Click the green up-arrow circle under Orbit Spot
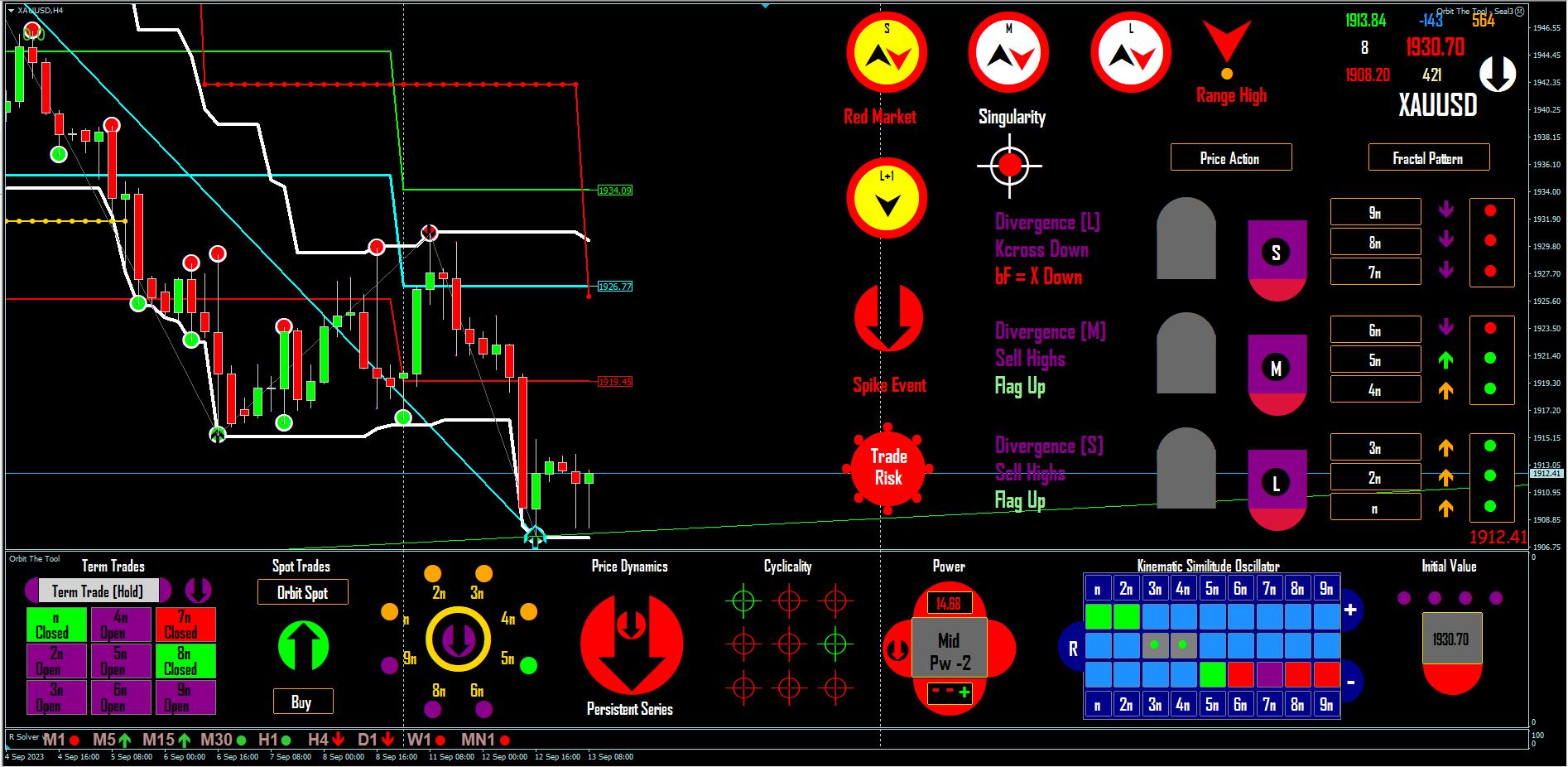The image size is (1568, 767). [x=303, y=646]
